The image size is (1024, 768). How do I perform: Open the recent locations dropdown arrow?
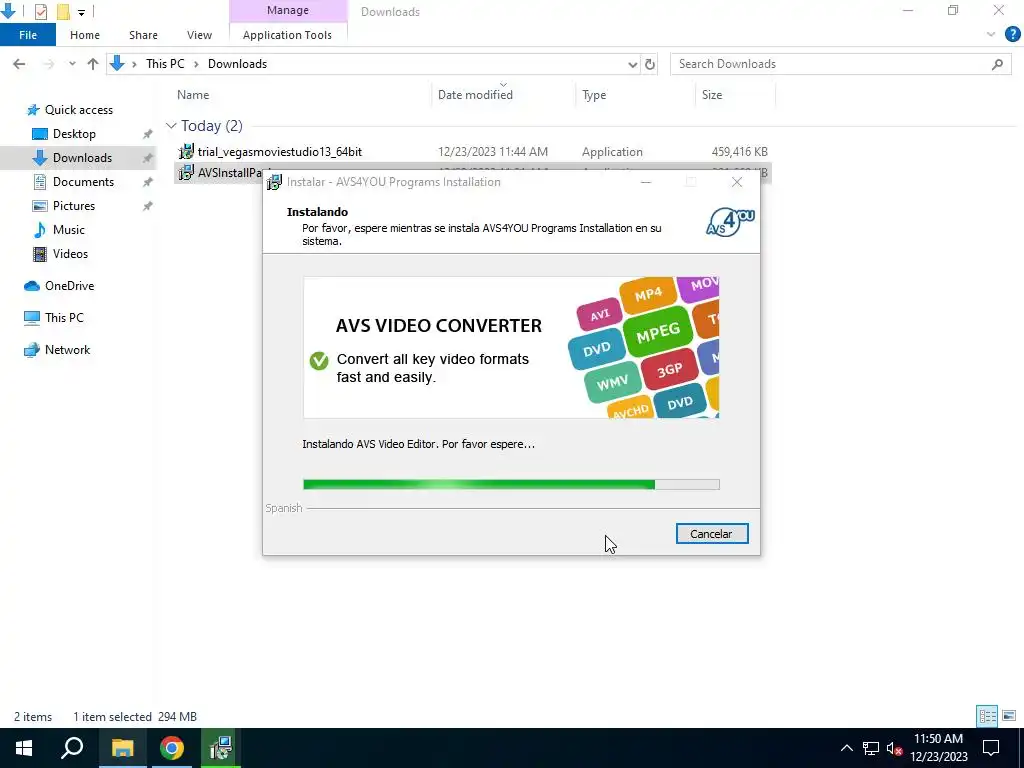[72, 64]
